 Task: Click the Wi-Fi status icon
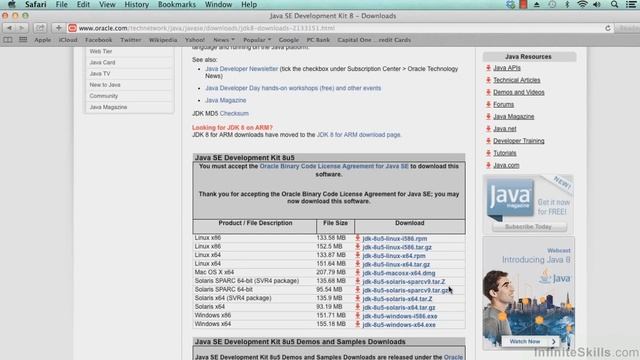(x=582, y=4)
